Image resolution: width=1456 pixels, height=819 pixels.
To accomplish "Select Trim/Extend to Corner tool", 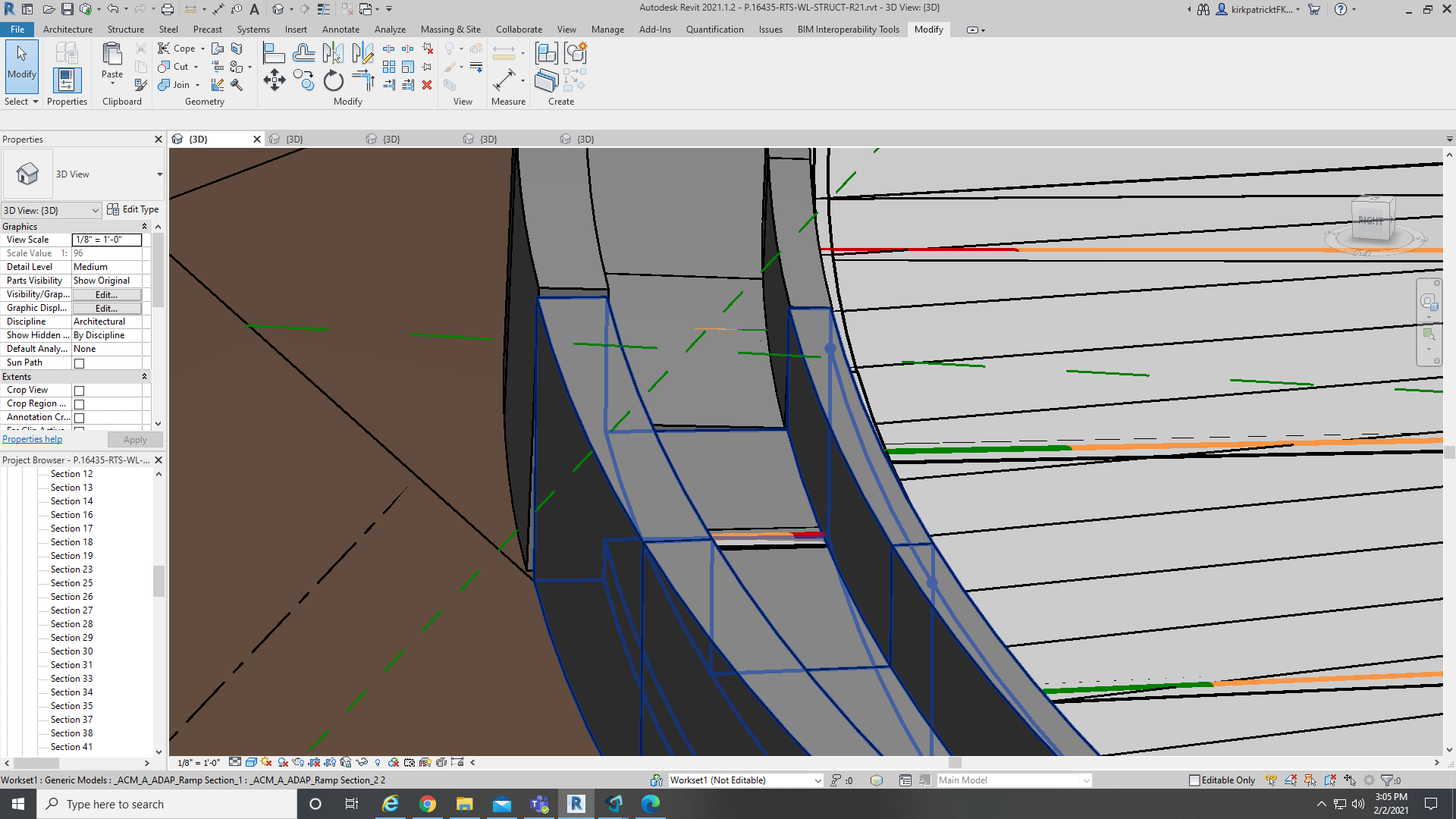I will [362, 80].
